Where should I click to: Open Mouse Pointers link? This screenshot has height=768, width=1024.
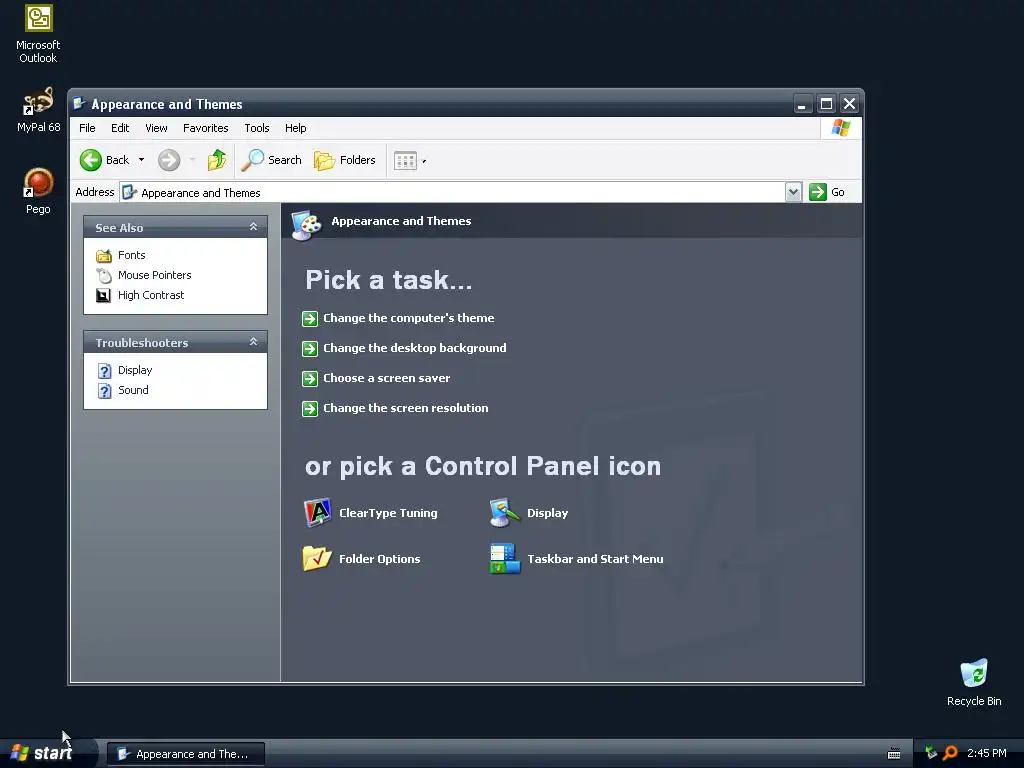pos(154,275)
